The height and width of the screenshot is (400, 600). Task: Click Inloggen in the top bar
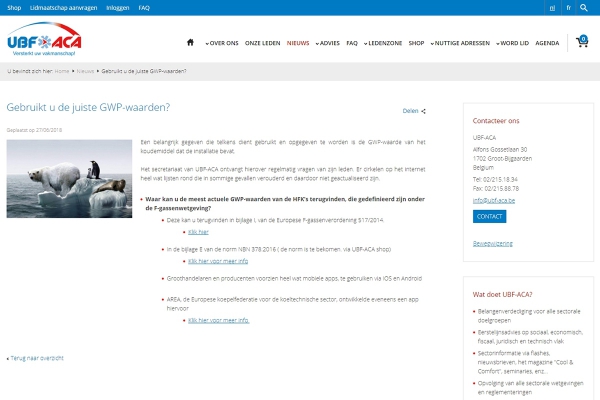117,8
